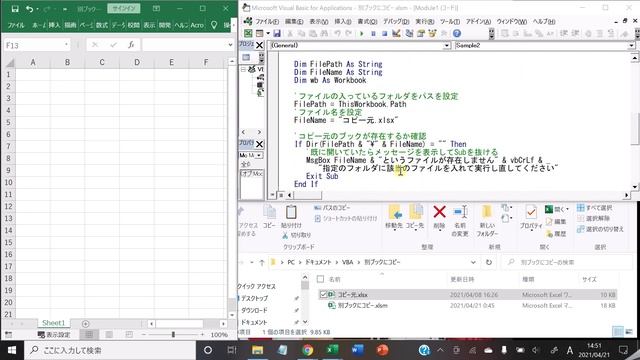Open Word from the taskbar
Image resolution: width=640 pixels, height=360 pixels.
(358, 350)
